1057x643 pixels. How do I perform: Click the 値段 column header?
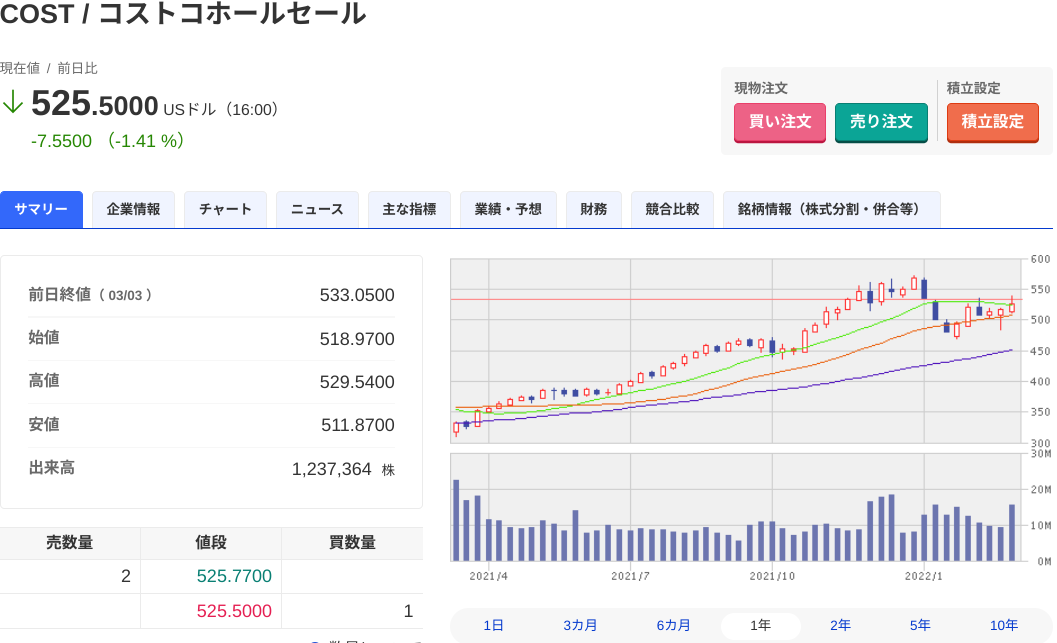coord(211,543)
